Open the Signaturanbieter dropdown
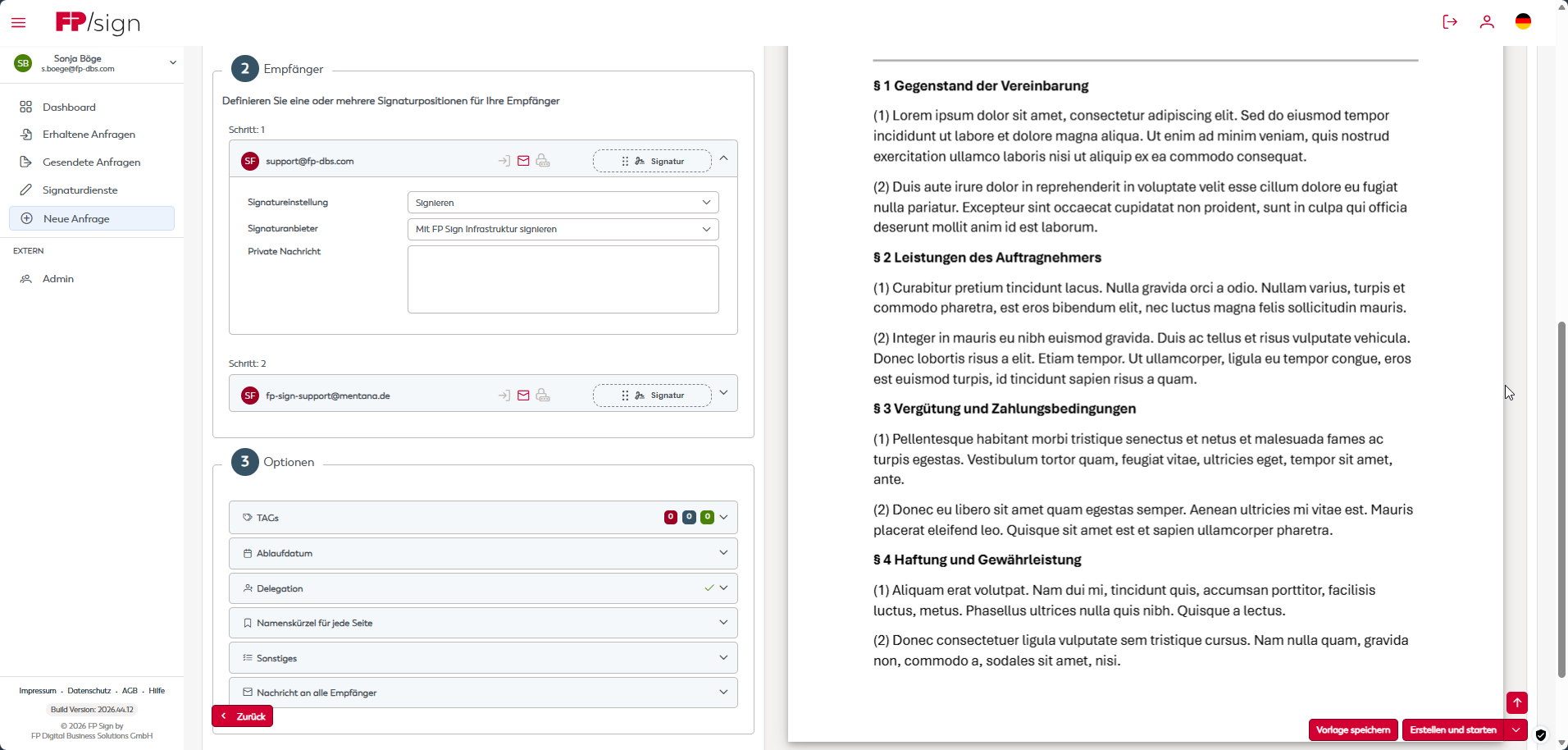Screen dimensions: 1568x750 pyautogui.click(x=563, y=229)
